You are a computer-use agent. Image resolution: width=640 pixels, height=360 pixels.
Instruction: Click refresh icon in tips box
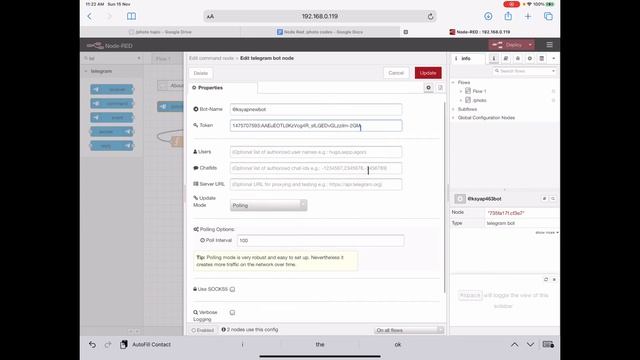[546, 280]
